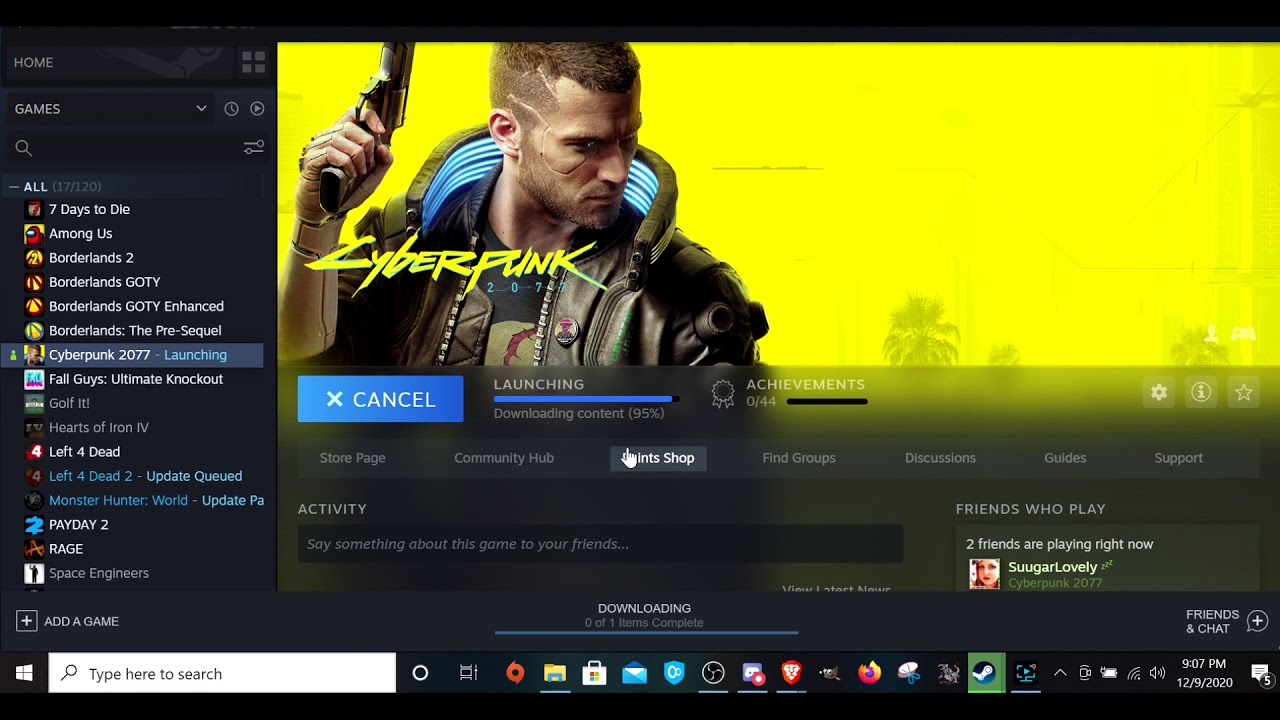
Task: Open Windows Start menu
Action: pyautogui.click(x=24, y=673)
